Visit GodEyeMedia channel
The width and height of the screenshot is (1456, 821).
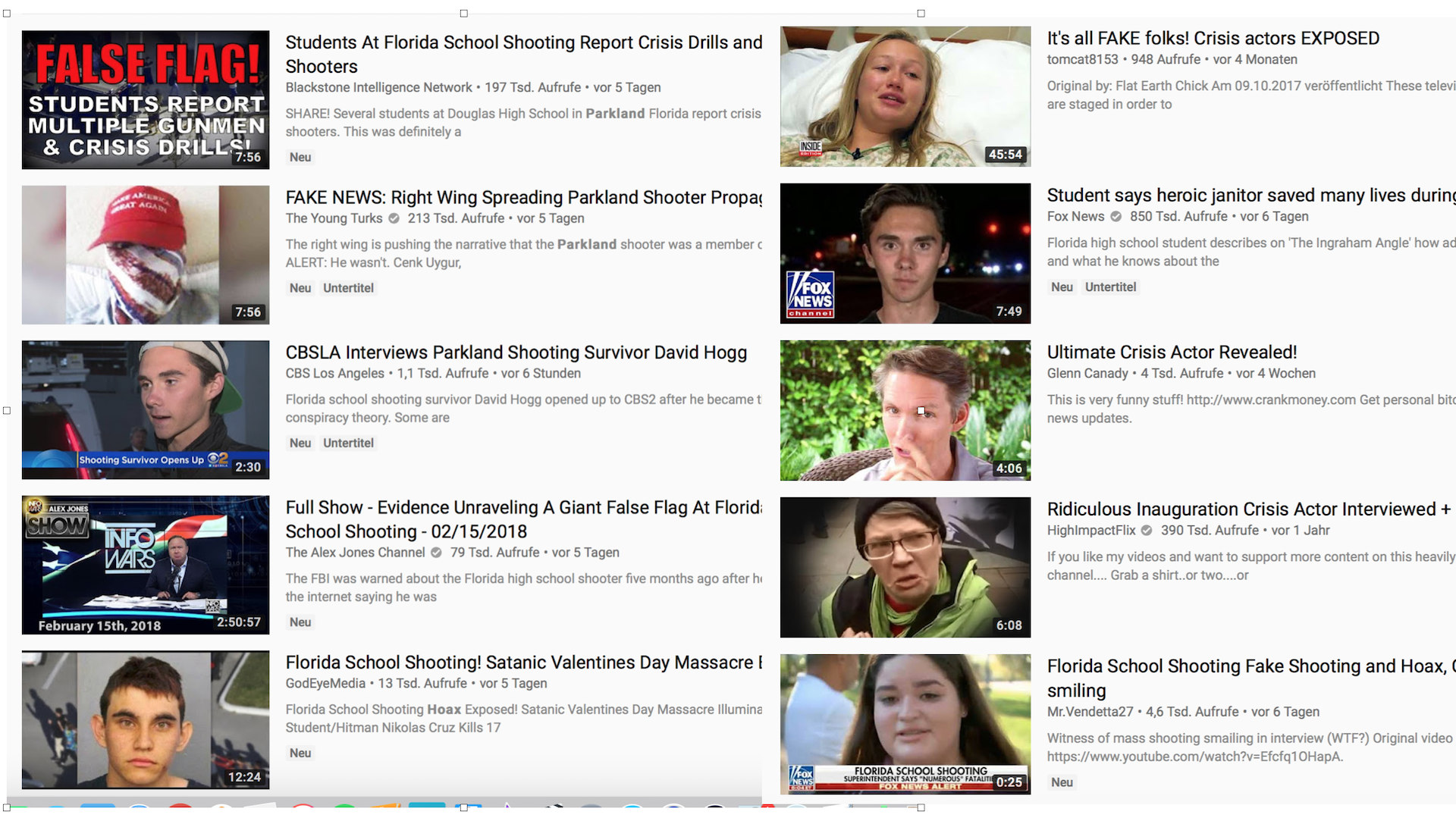pos(325,684)
